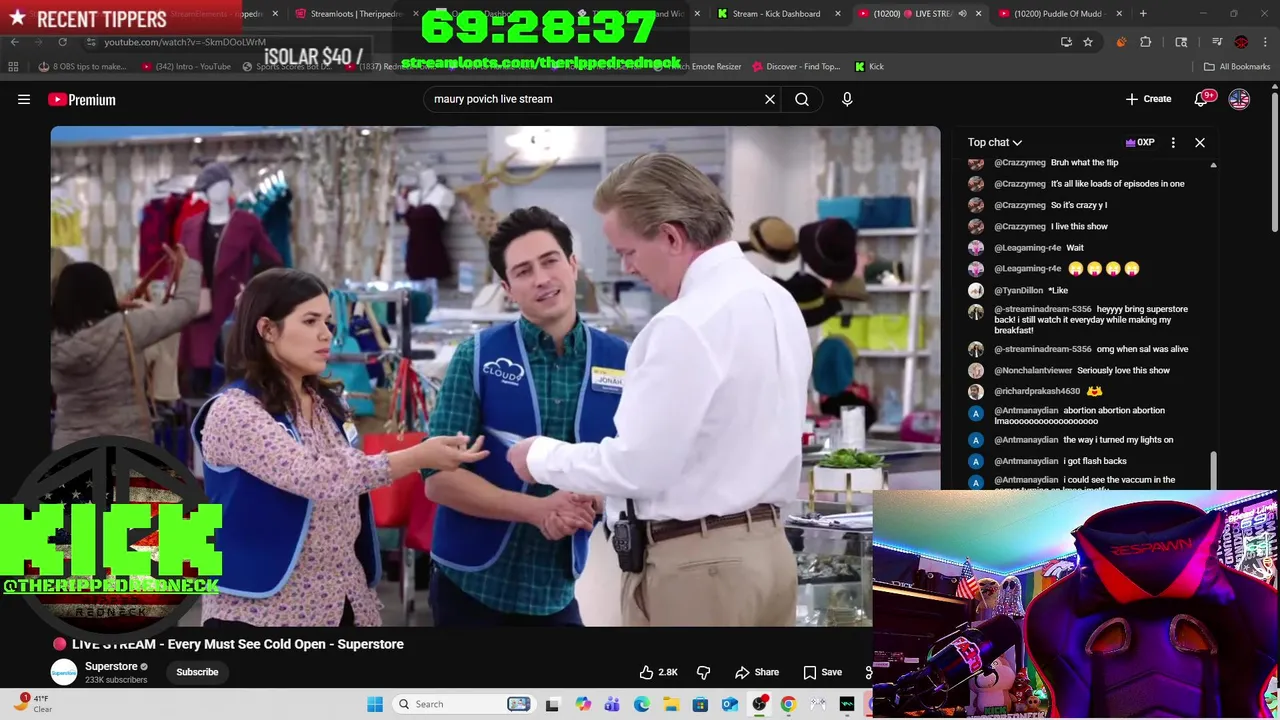This screenshot has width=1280, height=720.
Task: Click username @richardprakash4630 in chat
Action: pos(1037,391)
